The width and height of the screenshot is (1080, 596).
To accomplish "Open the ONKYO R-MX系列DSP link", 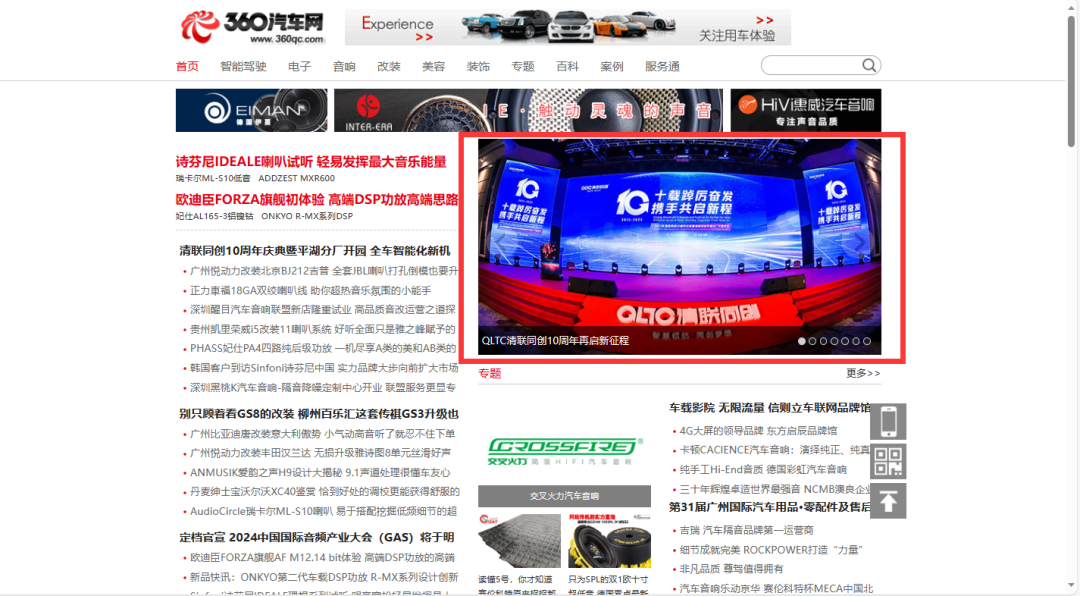I will 307,216.
